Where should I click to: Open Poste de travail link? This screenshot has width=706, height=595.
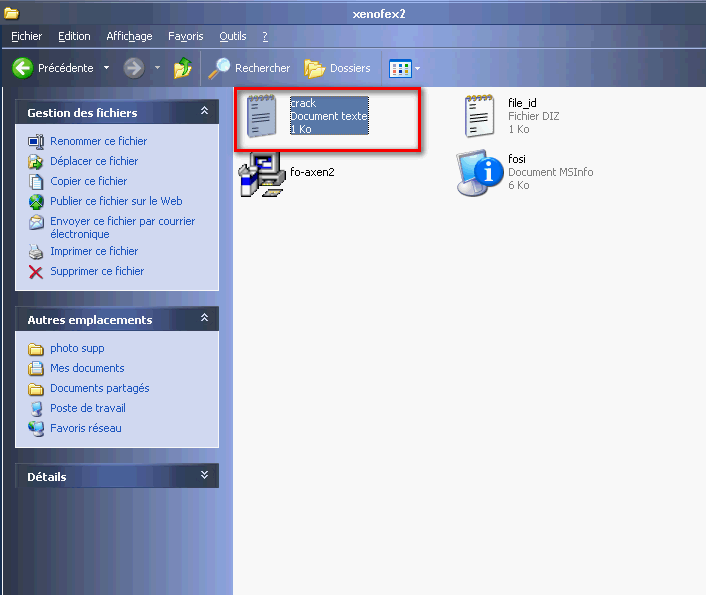(88, 408)
